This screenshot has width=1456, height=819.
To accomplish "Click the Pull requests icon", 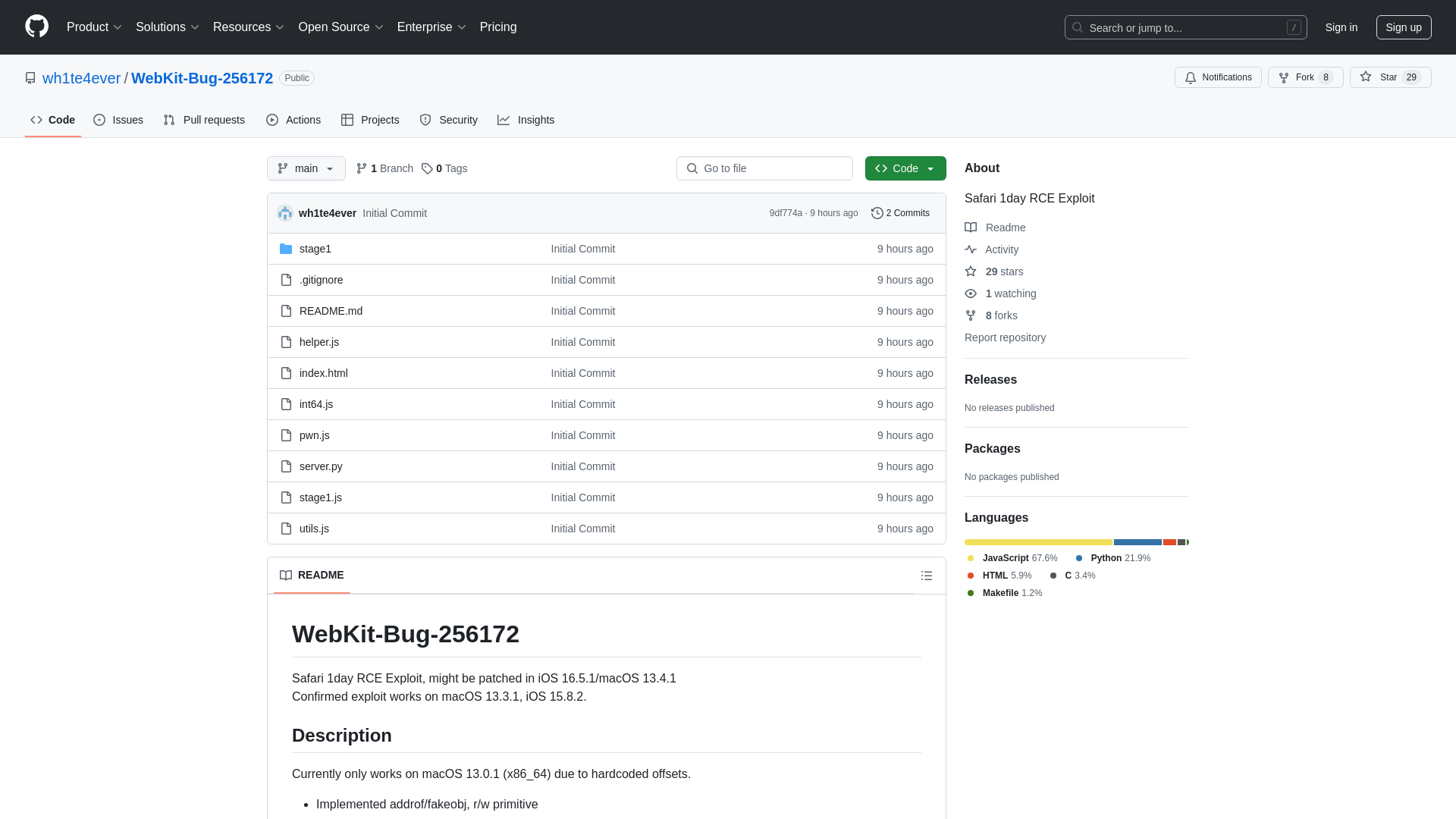I will (168, 120).
